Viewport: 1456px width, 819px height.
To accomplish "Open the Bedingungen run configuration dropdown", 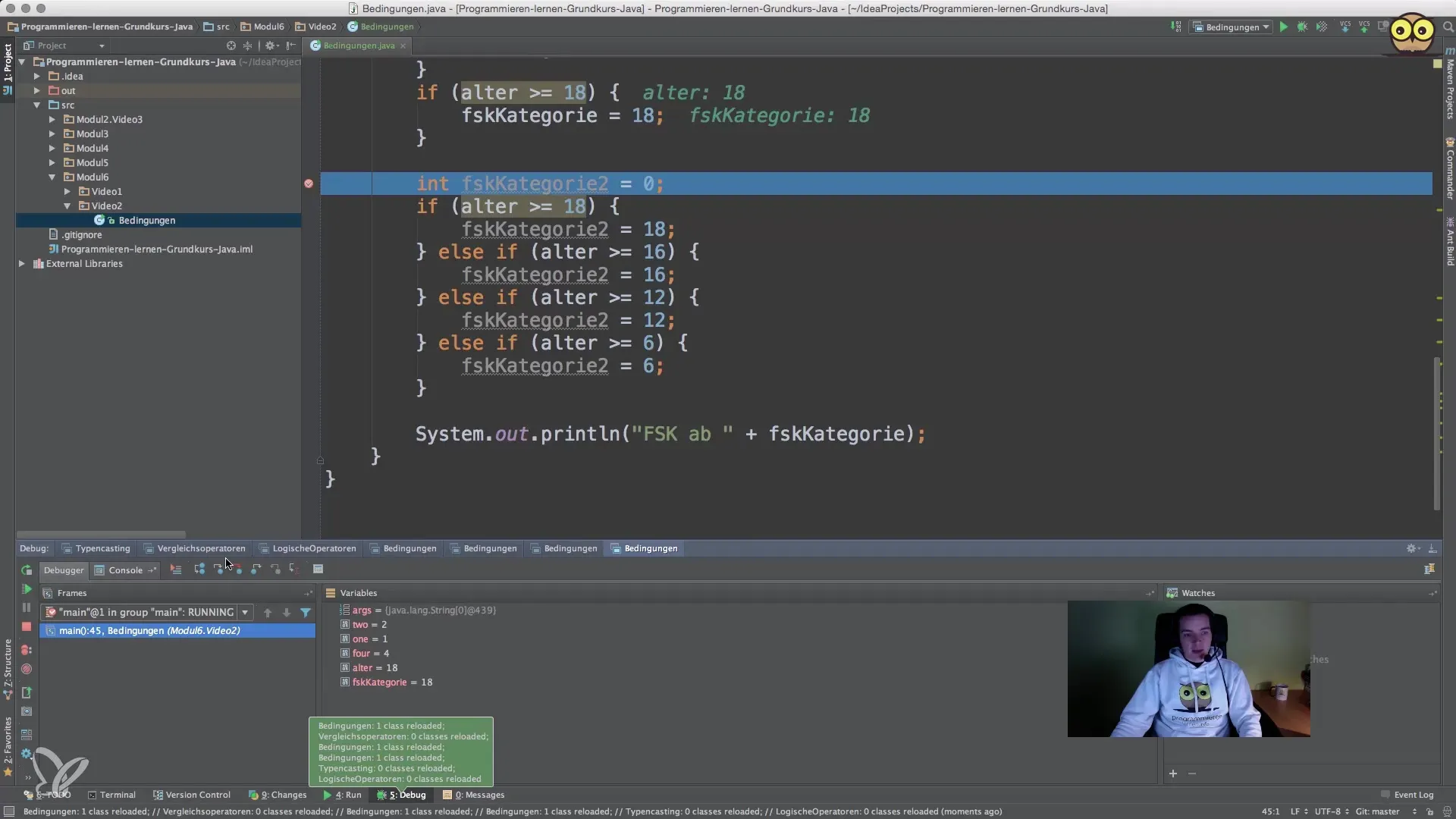I will [1232, 27].
